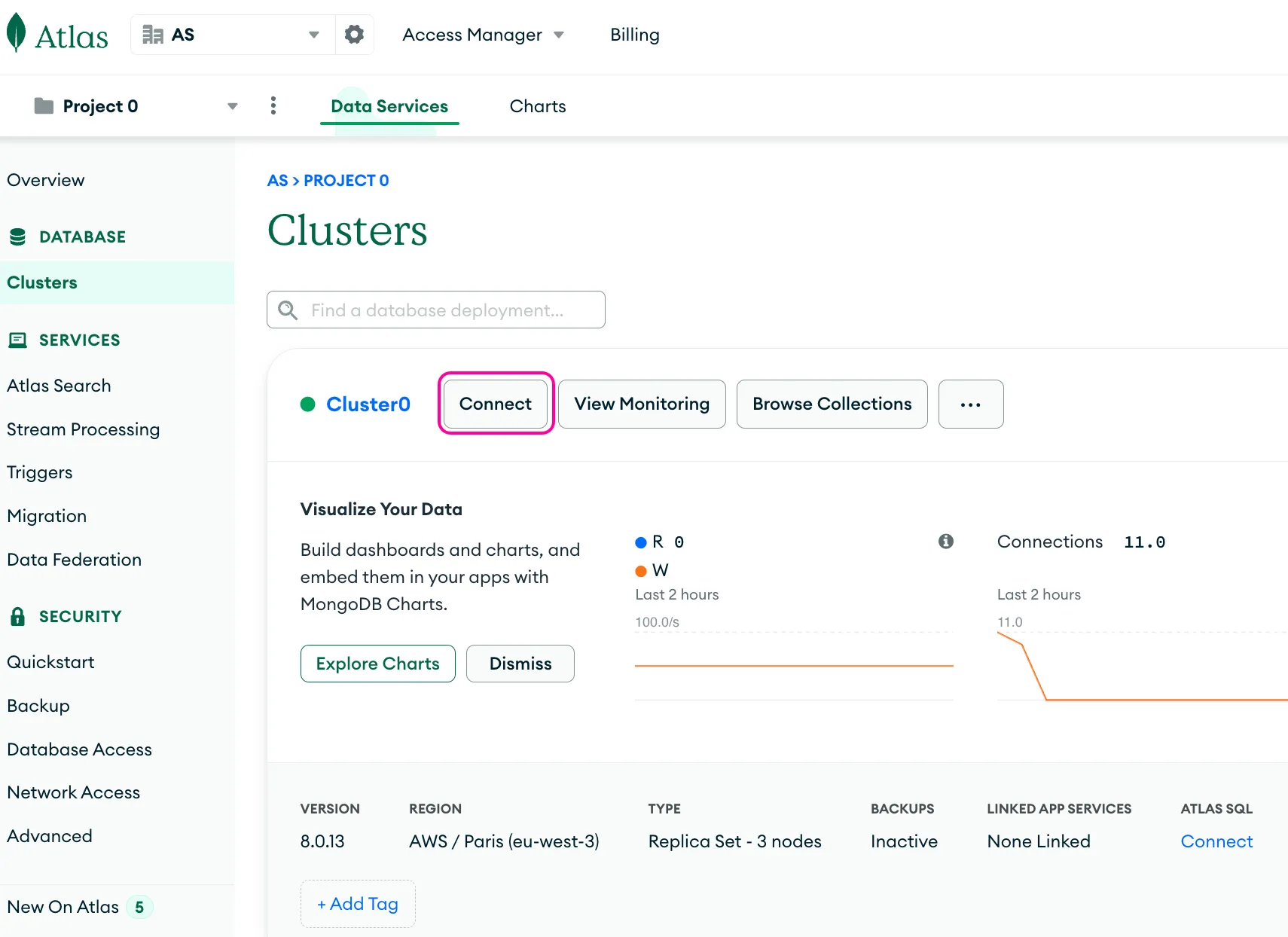Click the type Replica Set - 3 nodes
This screenshot has width=1288, height=937.
pyautogui.click(x=734, y=841)
